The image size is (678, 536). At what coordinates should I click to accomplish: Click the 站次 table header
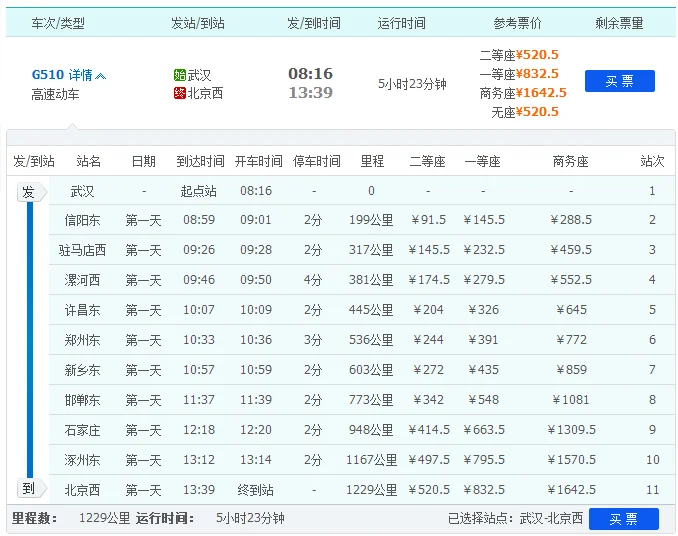click(652, 161)
